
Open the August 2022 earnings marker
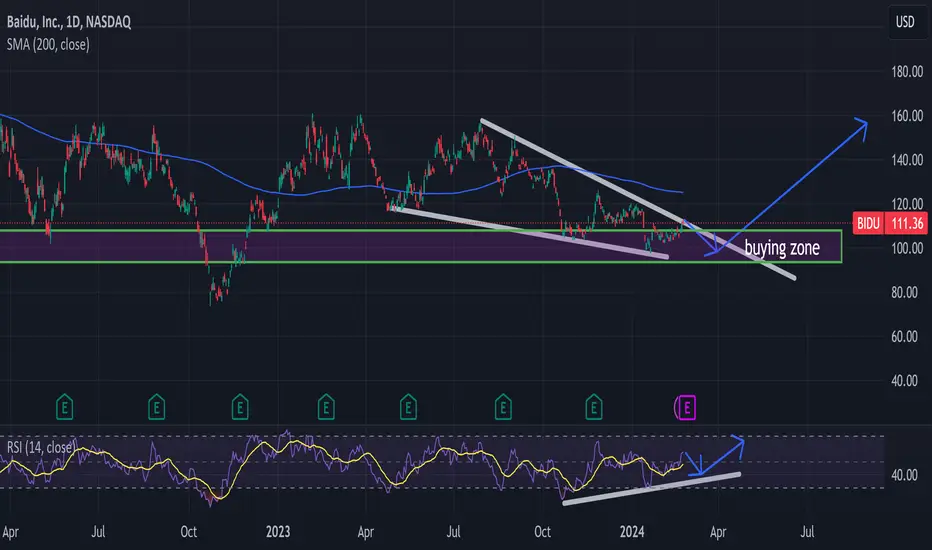point(156,407)
